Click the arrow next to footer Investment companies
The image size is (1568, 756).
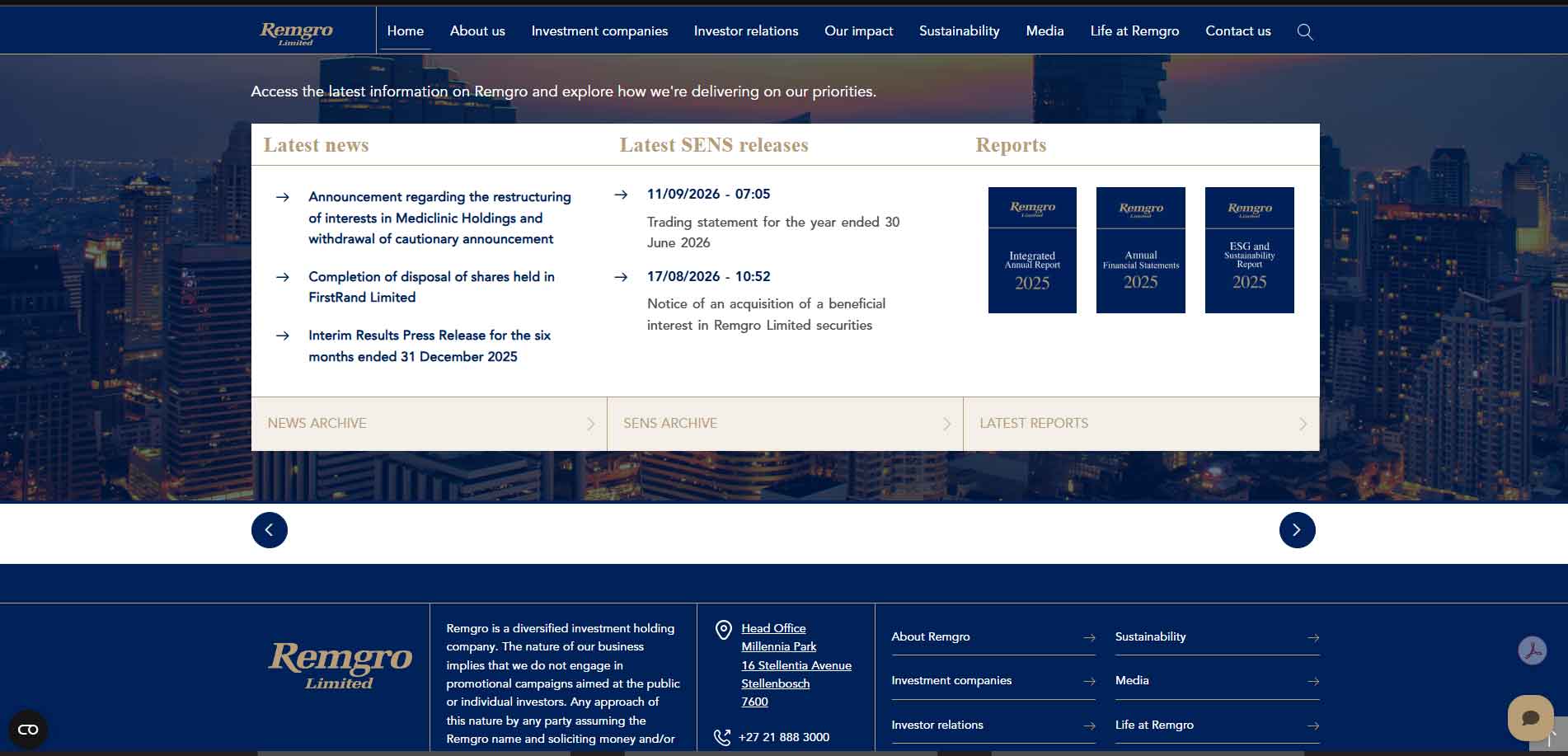point(1089,681)
